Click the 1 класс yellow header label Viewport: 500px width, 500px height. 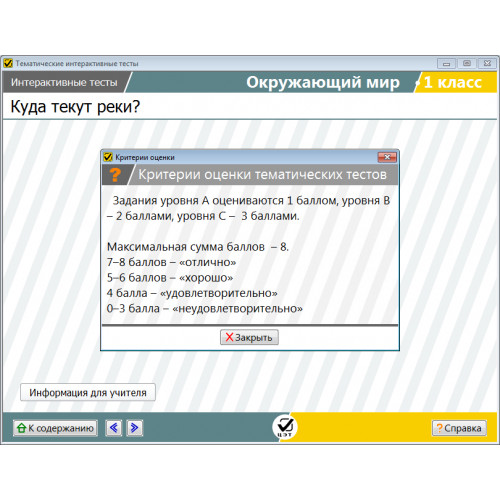point(453,82)
